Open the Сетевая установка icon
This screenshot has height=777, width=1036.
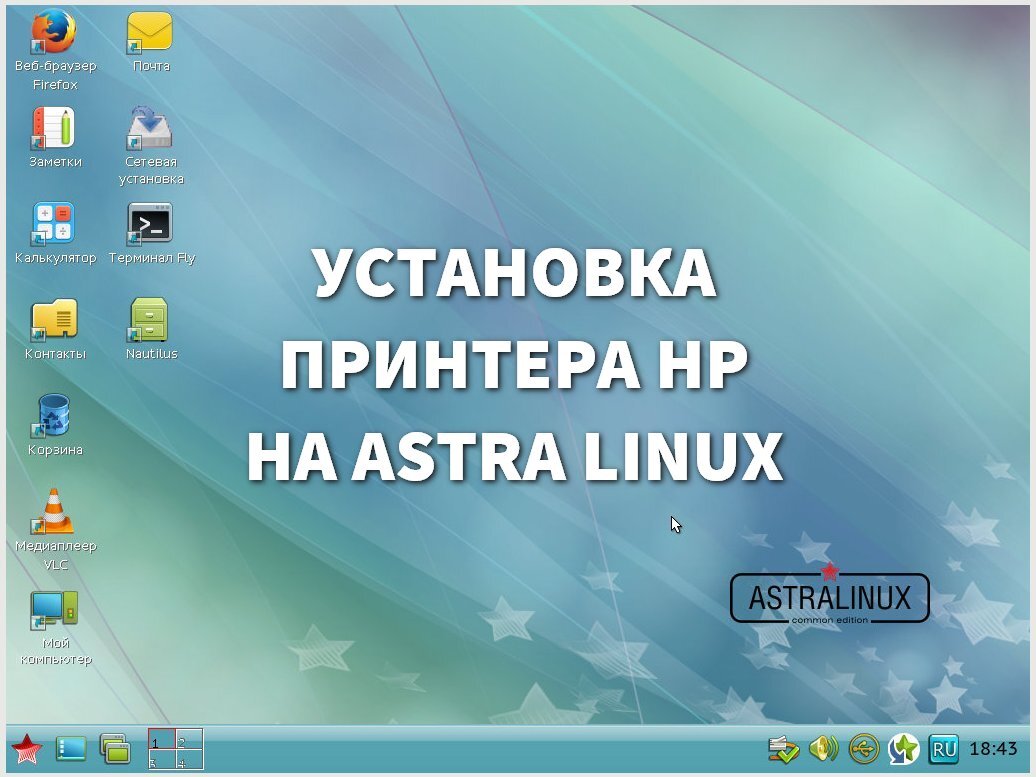[150, 128]
